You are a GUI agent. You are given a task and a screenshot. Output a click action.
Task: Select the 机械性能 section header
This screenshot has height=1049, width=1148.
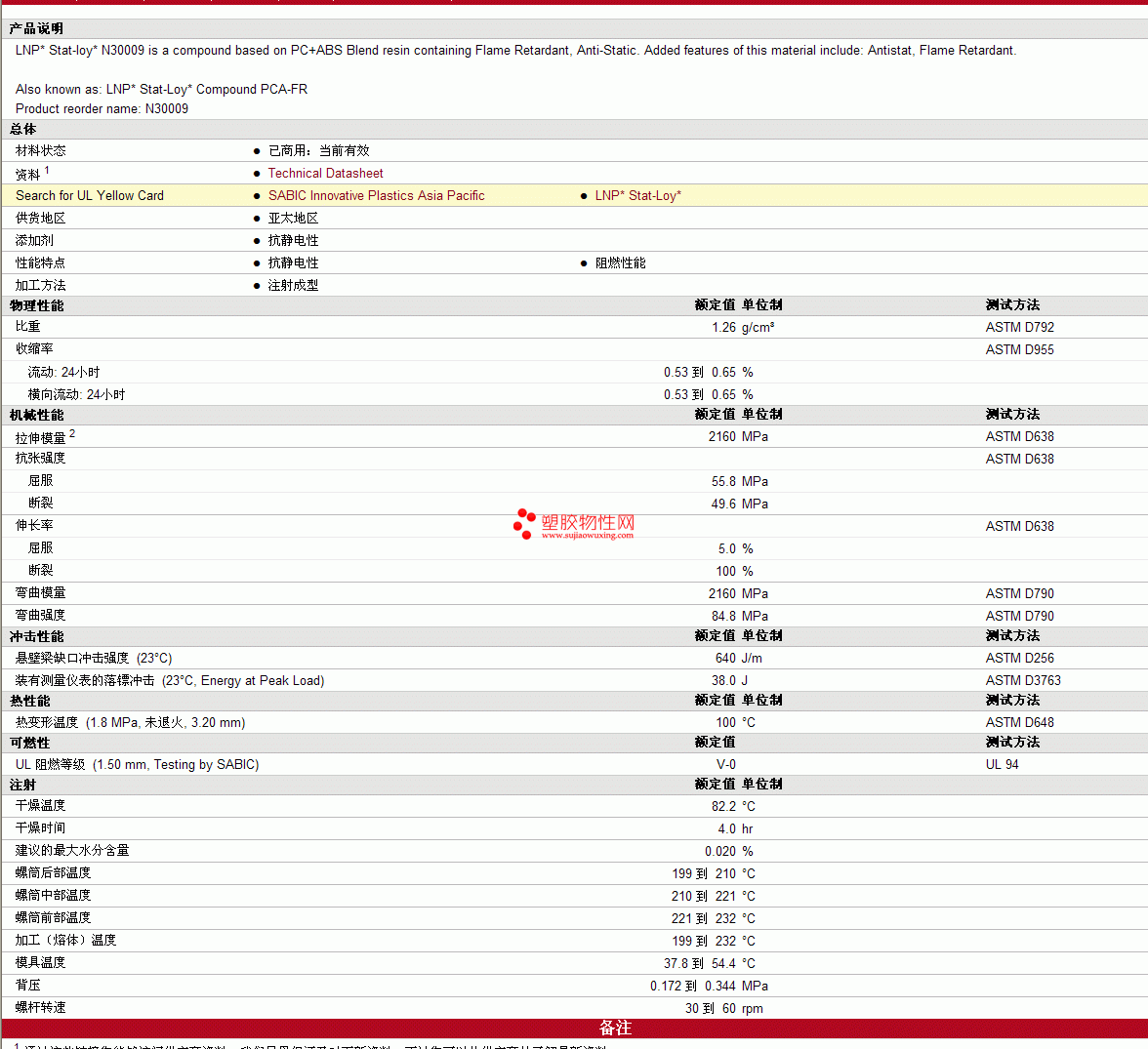tap(37, 415)
